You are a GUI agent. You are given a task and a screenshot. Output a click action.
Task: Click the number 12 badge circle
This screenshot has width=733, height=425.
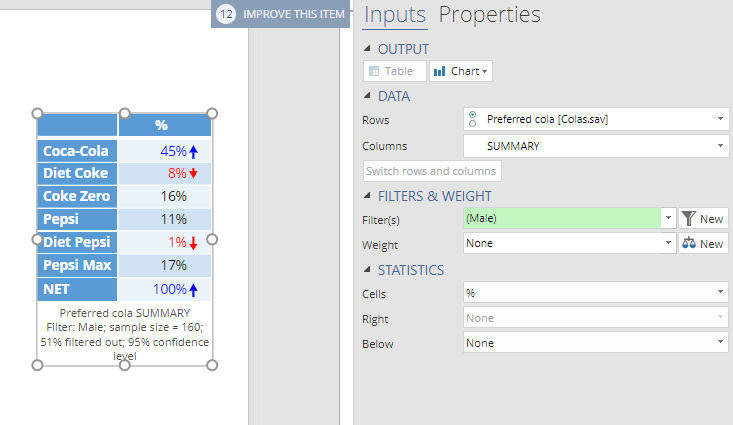(226, 14)
